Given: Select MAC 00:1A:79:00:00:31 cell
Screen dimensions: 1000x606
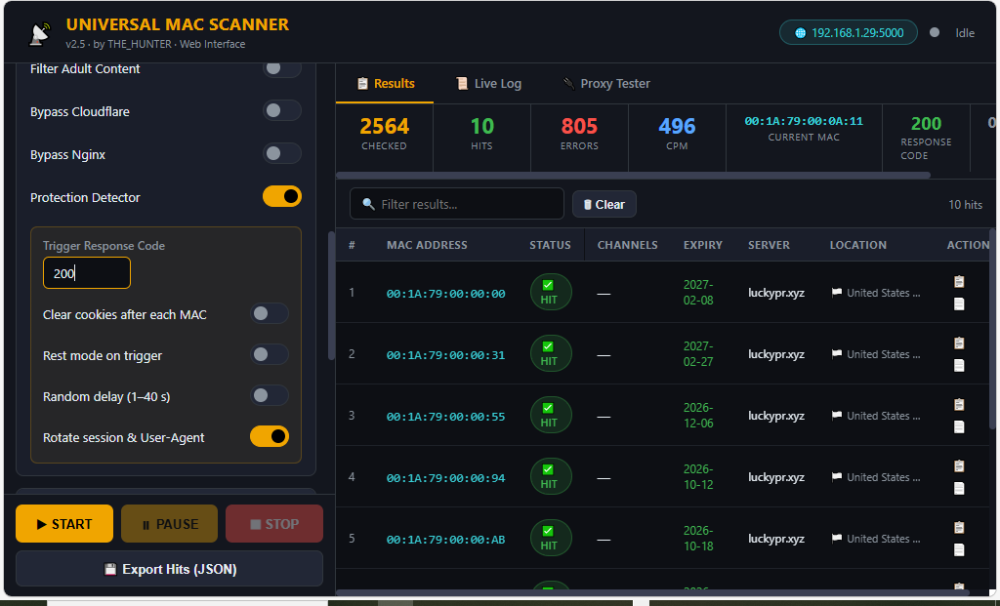Looking at the screenshot, I should [x=446, y=355].
